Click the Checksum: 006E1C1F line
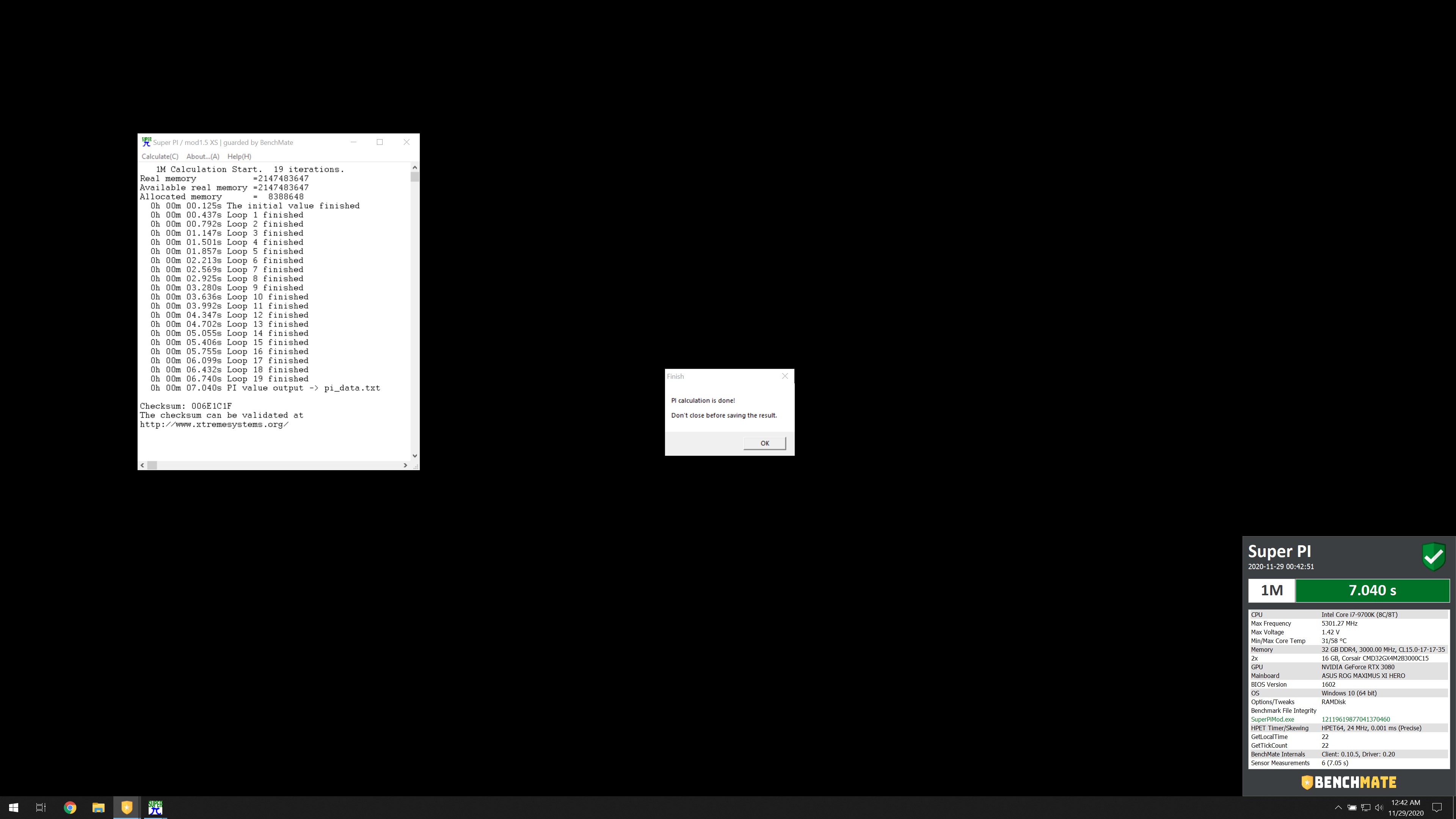 185,406
